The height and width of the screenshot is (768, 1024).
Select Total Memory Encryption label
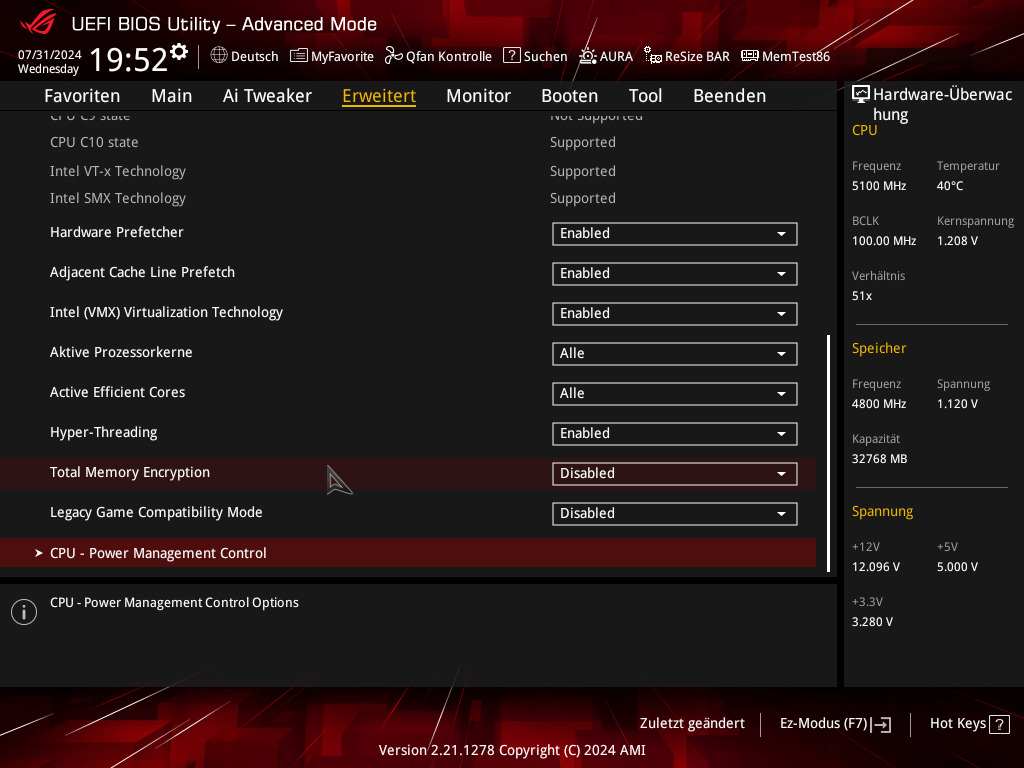tap(130, 472)
